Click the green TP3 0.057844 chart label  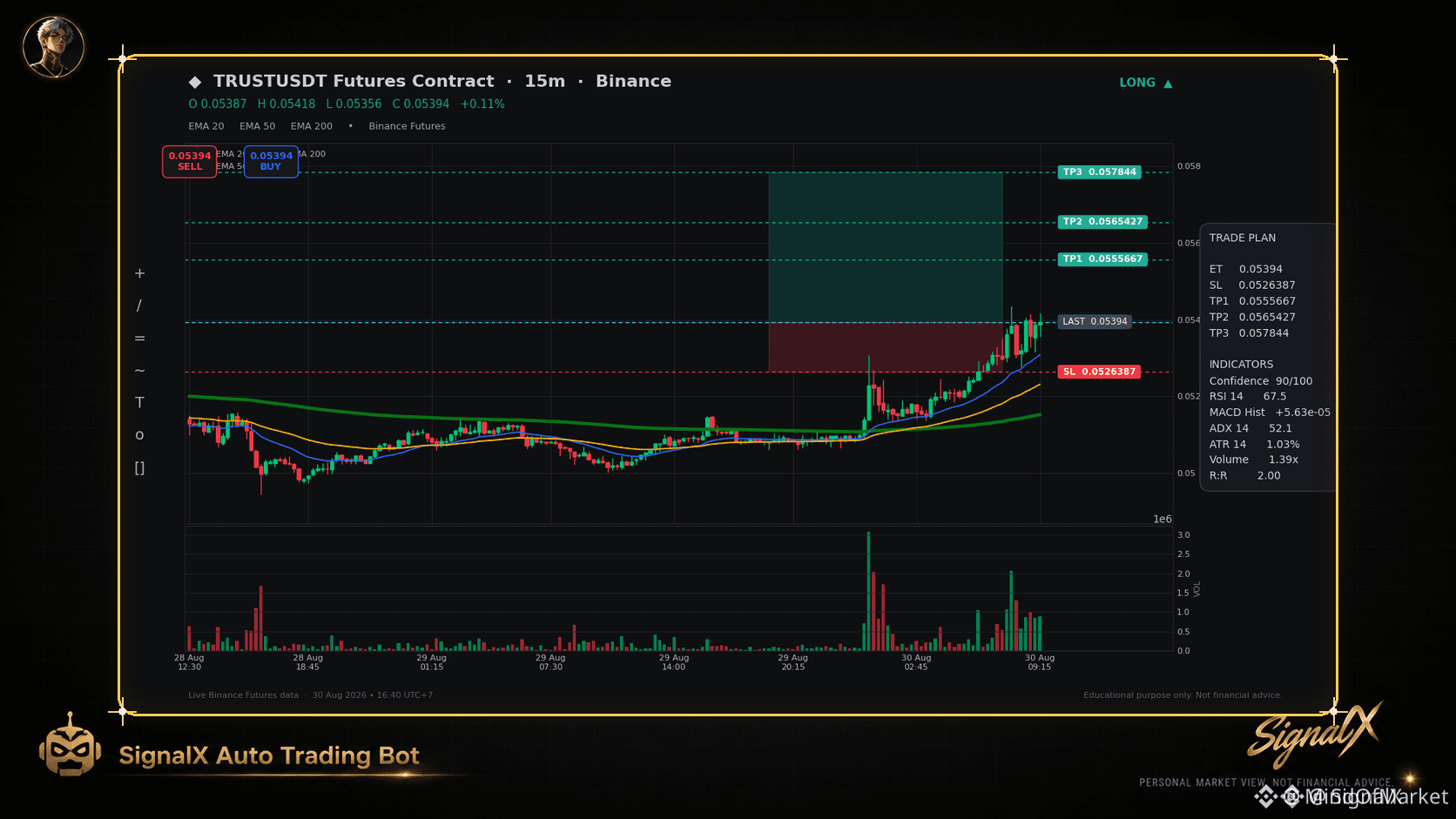pyautogui.click(x=1100, y=172)
